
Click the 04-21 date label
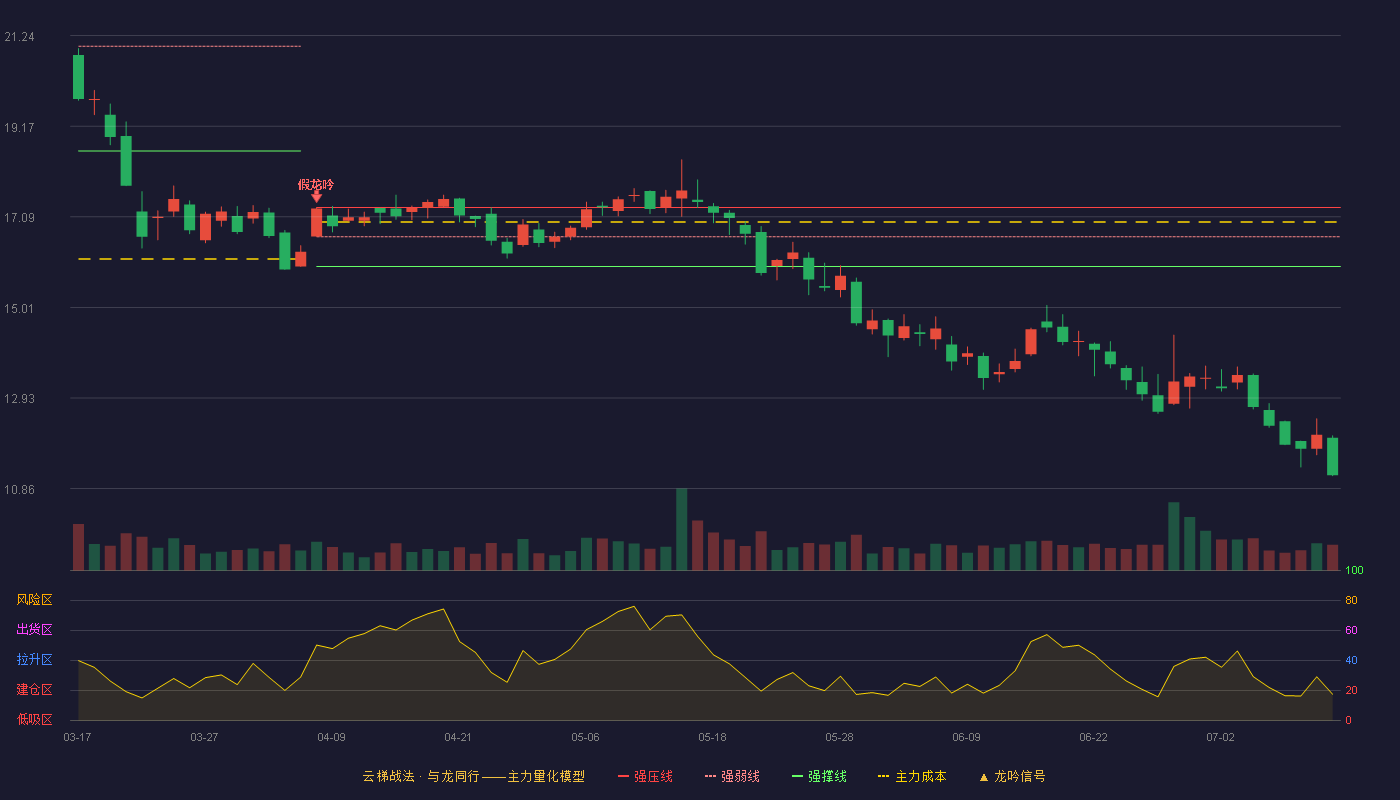[x=458, y=737]
